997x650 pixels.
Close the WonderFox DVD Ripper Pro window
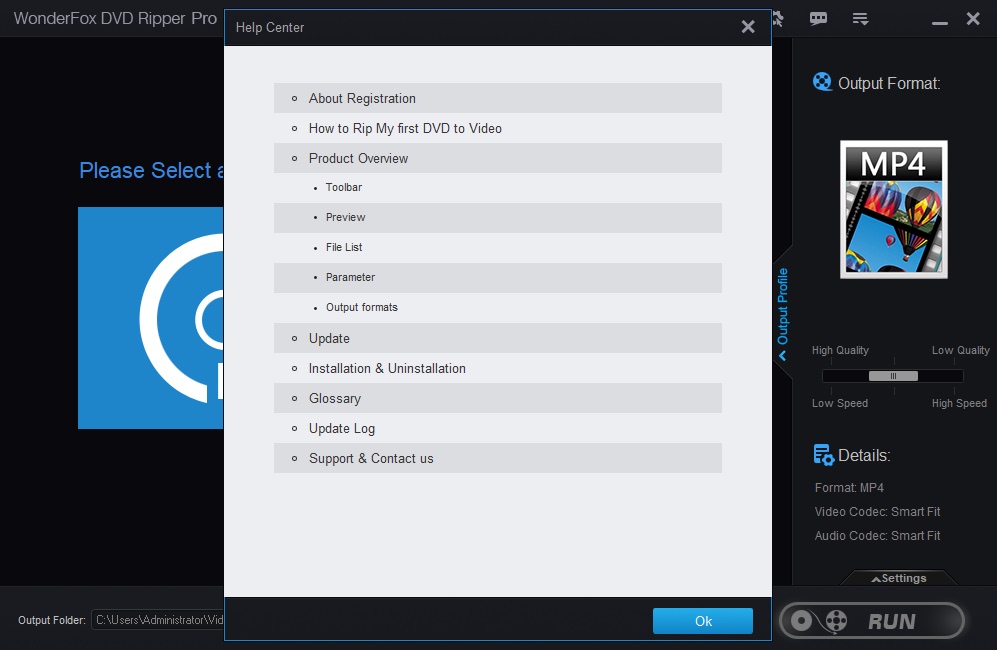(x=973, y=18)
